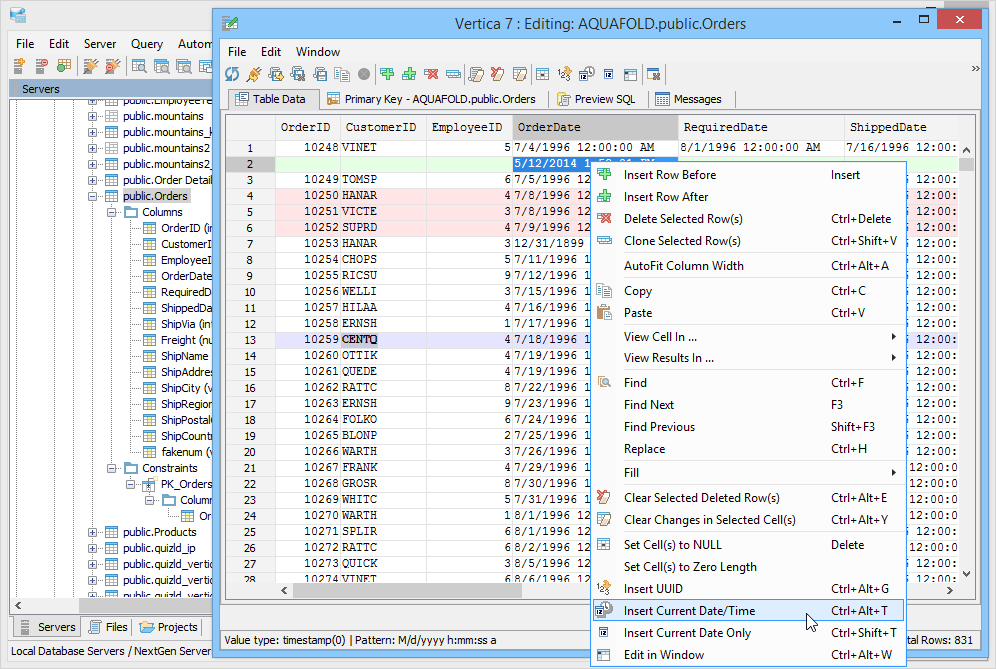
Task: Click the toolbar overflow chevron at right
Action: coord(975,69)
